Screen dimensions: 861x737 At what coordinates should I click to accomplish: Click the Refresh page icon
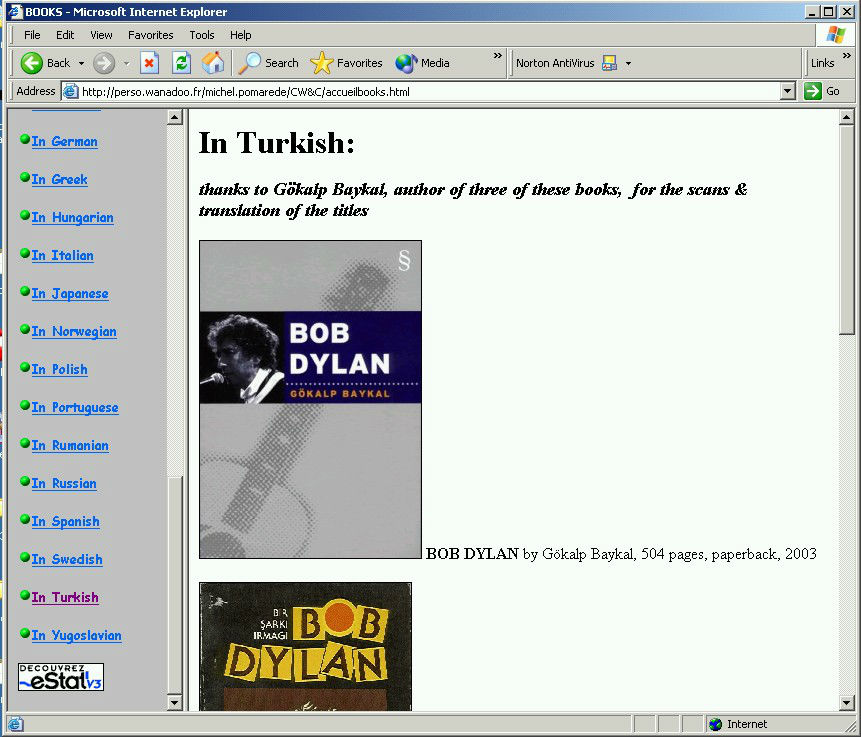[x=181, y=63]
